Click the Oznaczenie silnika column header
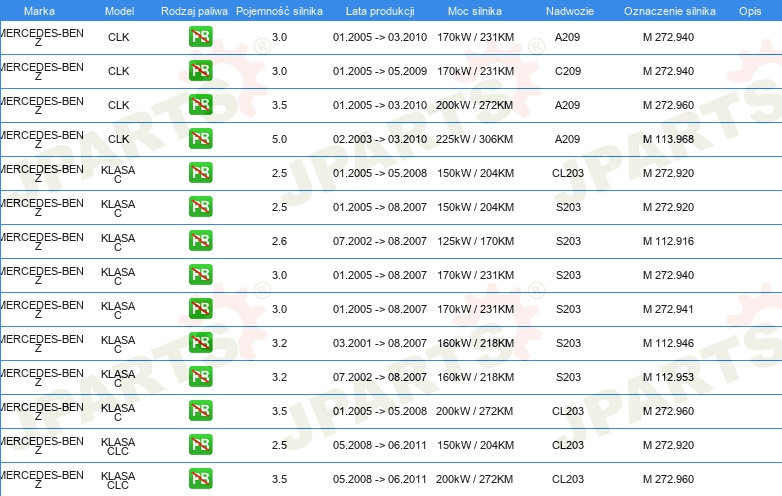This screenshot has height=496, width=782. [670, 11]
